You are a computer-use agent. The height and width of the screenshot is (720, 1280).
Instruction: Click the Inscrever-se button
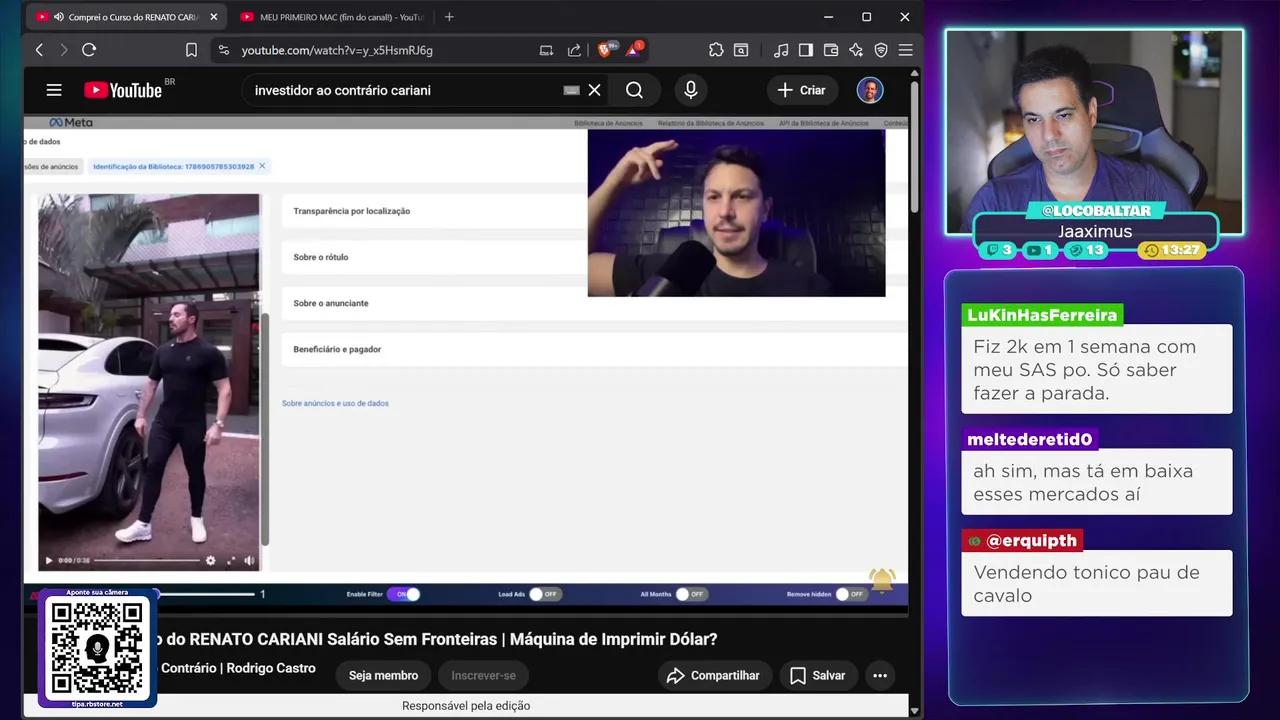(484, 676)
